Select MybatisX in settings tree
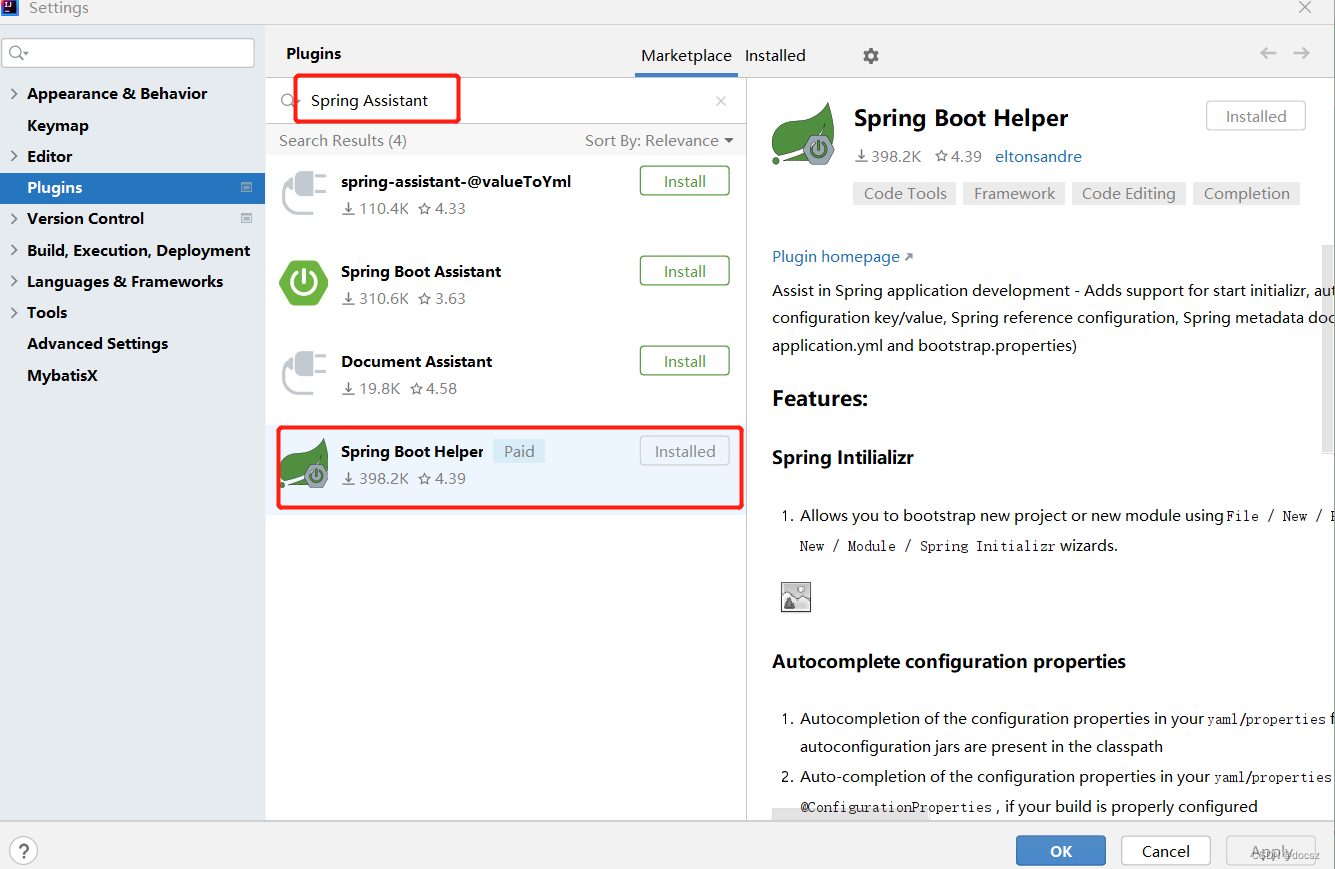Image resolution: width=1335 pixels, height=869 pixels. point(62,375)
